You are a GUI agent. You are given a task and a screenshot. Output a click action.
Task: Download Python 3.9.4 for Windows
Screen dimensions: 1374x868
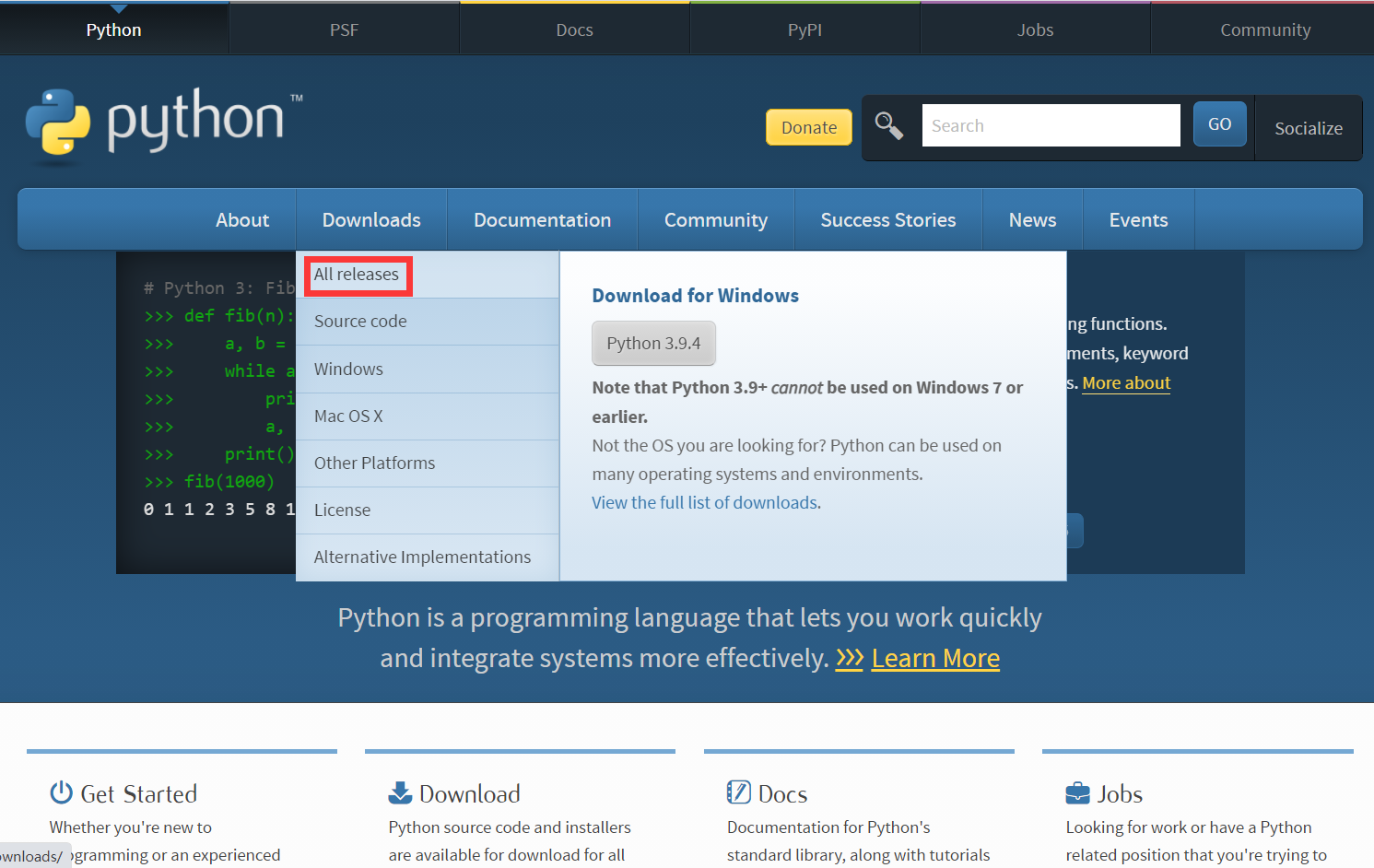(653, 344)
